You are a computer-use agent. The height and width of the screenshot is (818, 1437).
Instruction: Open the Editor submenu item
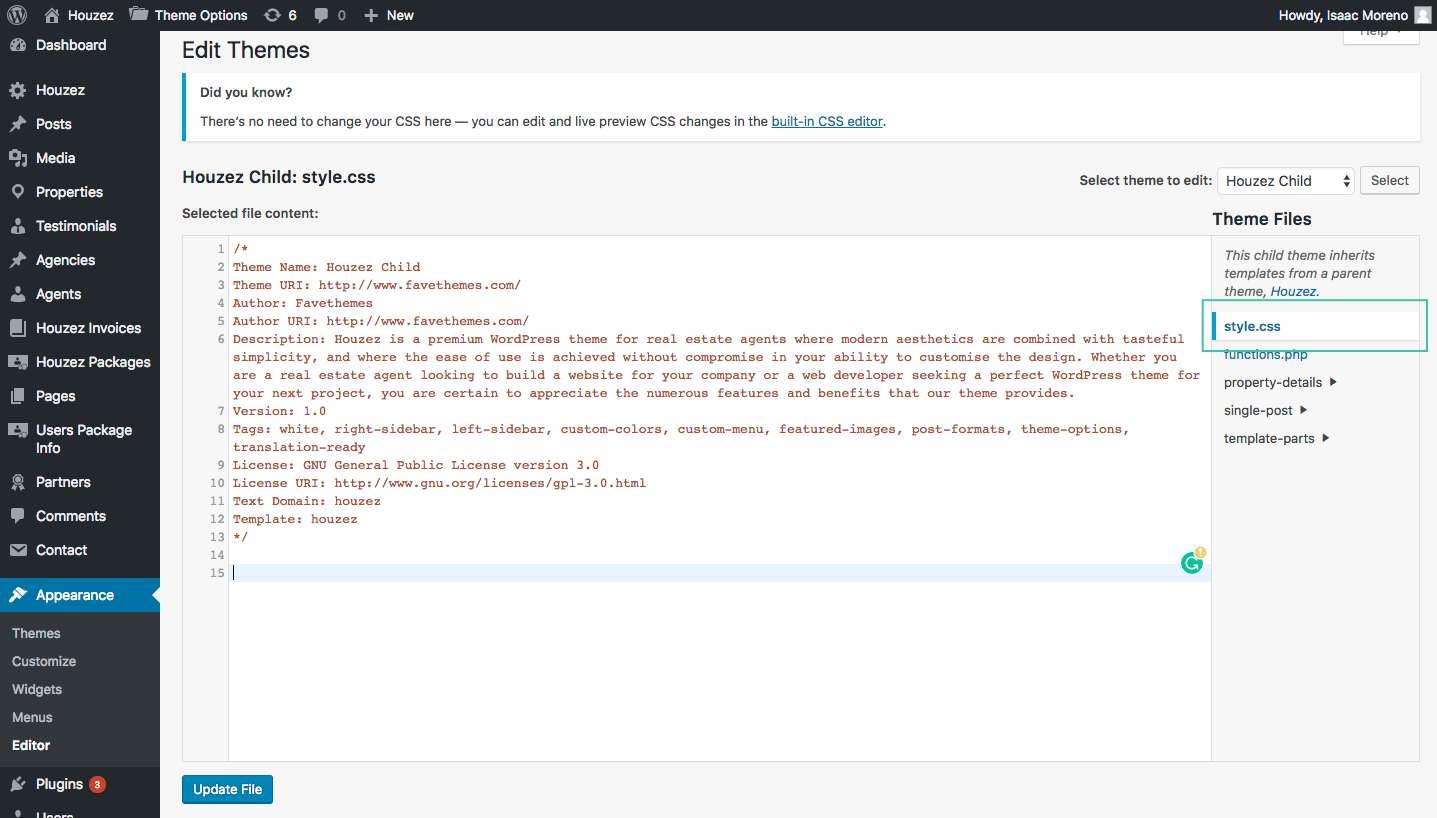click(31, 745)
